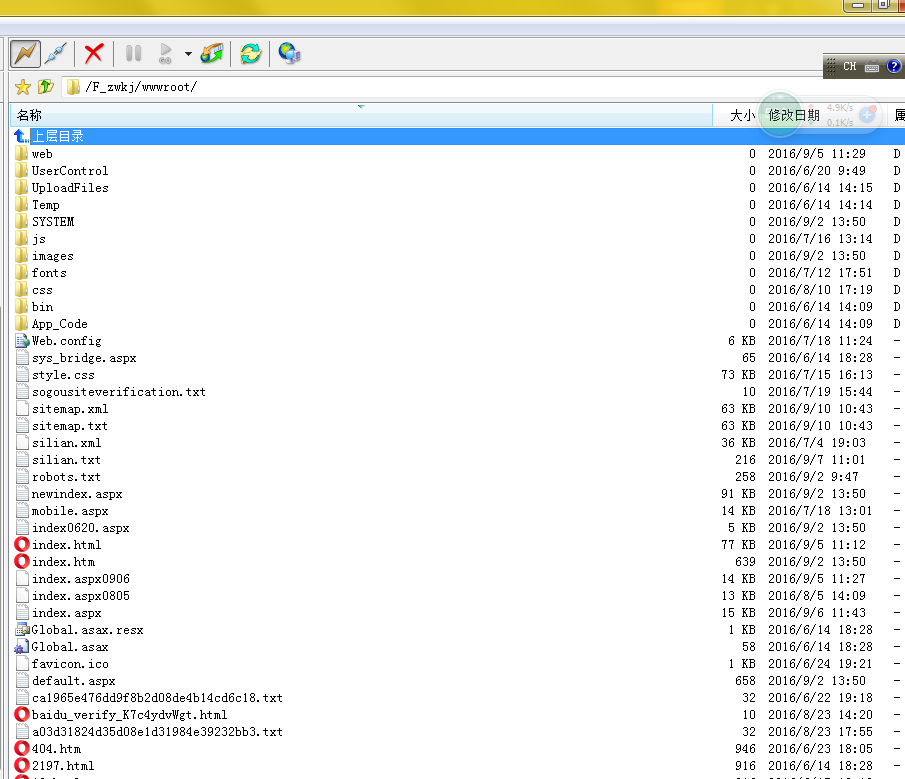Click the Go transfer queue icon
This screenshot has width=905, height=779.
[x=165, y=53]
